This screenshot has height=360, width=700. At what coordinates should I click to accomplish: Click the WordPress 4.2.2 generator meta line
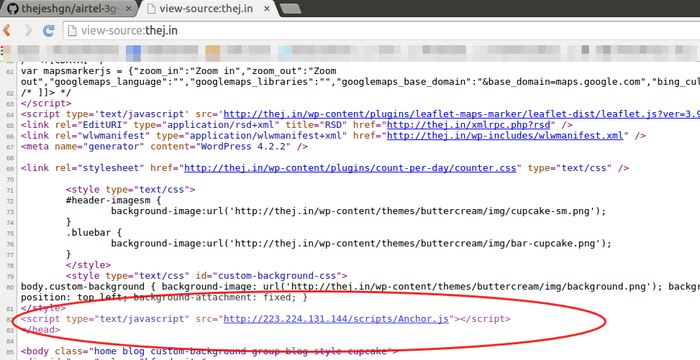tap(164, 147)
